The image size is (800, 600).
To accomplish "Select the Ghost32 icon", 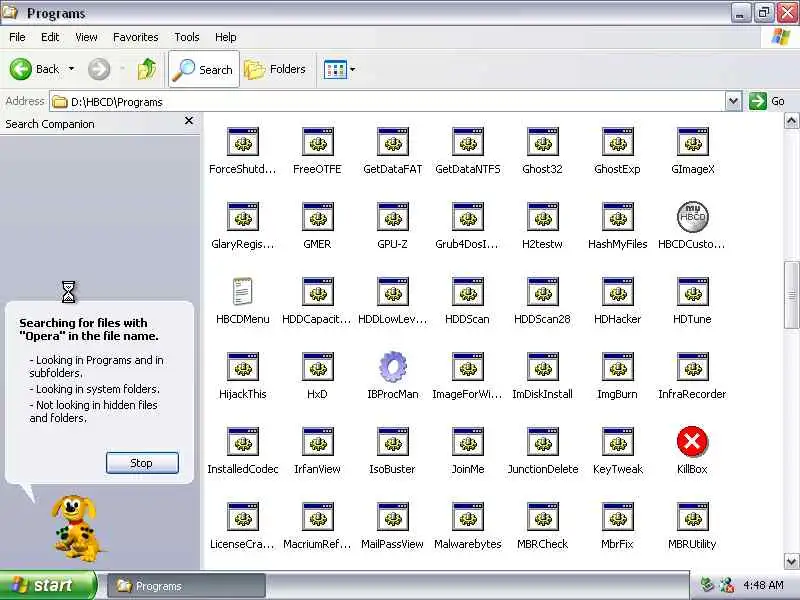I will [x=543, y=141].
